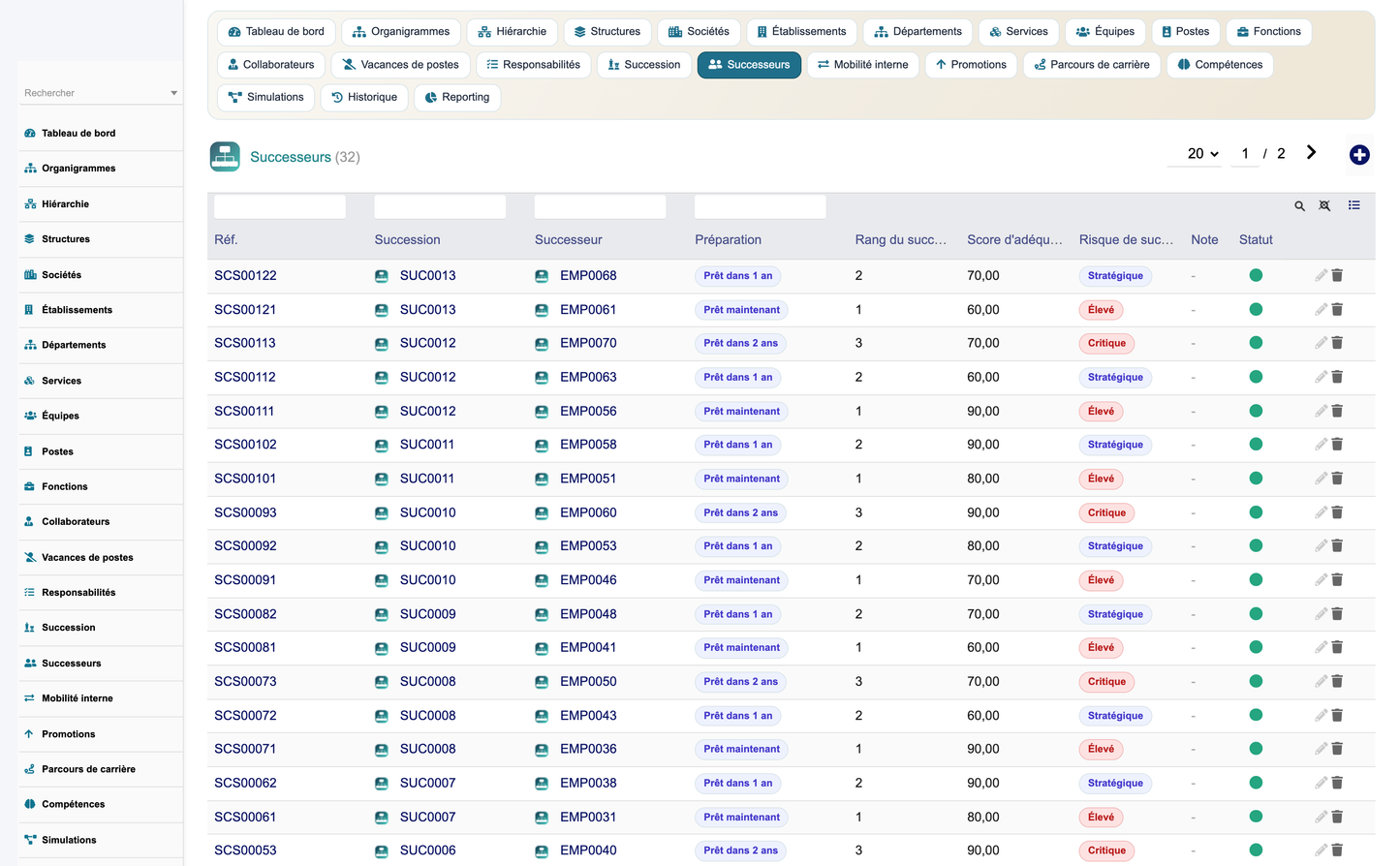Open Hiérarchie in the sidebar

click(x=65, y=204)
